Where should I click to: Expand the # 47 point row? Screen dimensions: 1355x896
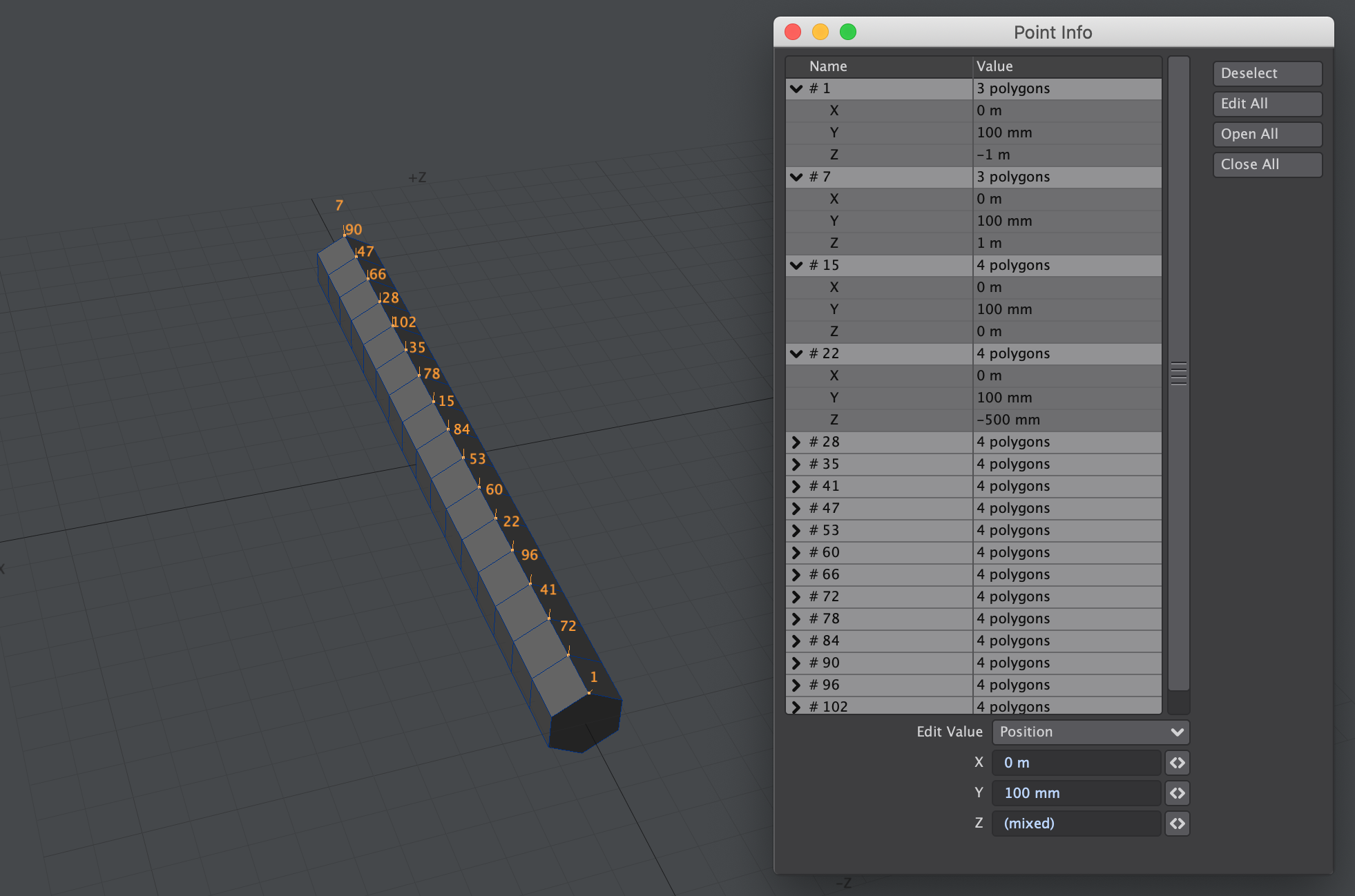tap(796, 508)
